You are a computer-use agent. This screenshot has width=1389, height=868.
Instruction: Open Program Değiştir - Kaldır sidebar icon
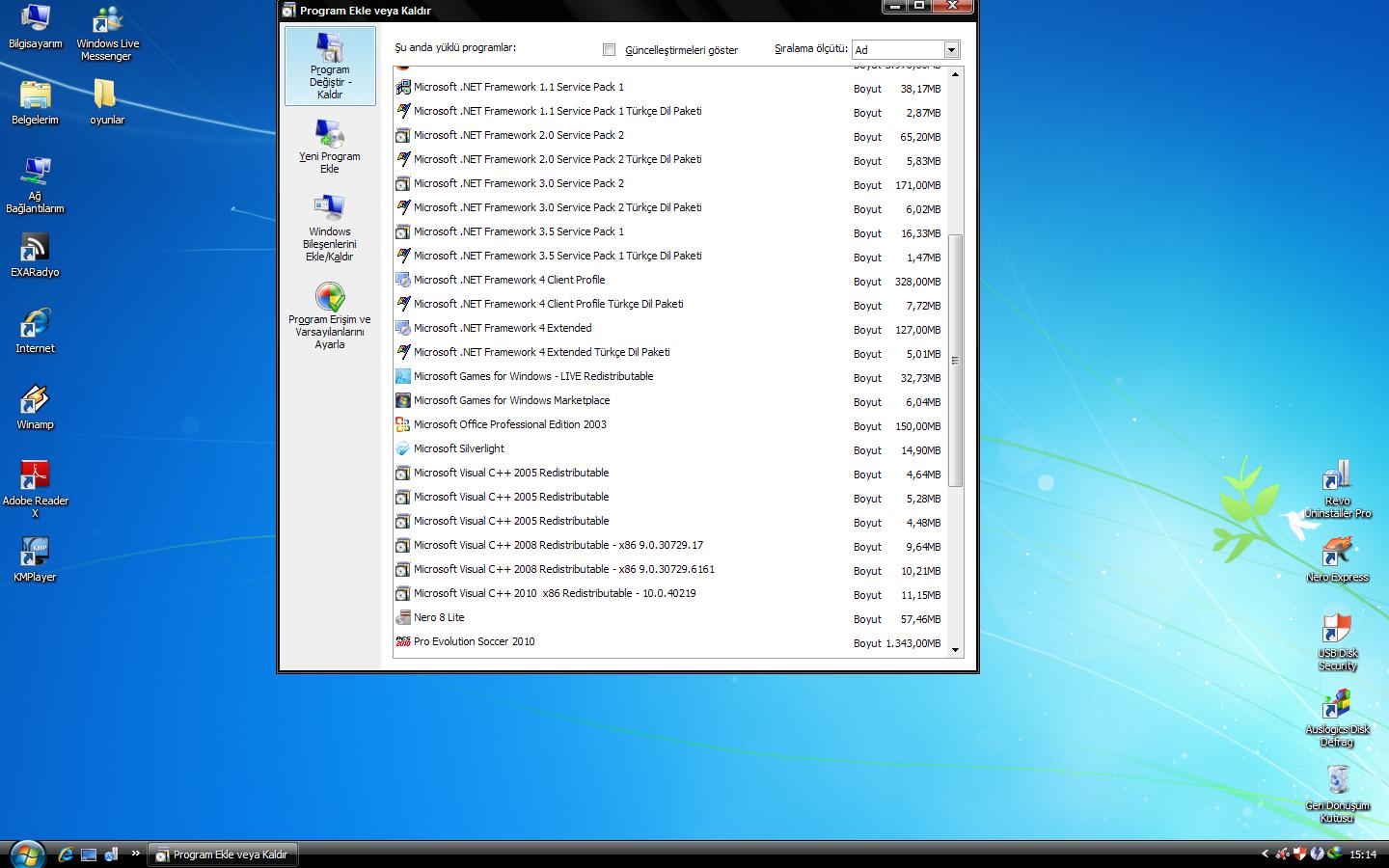coord(330,66)
